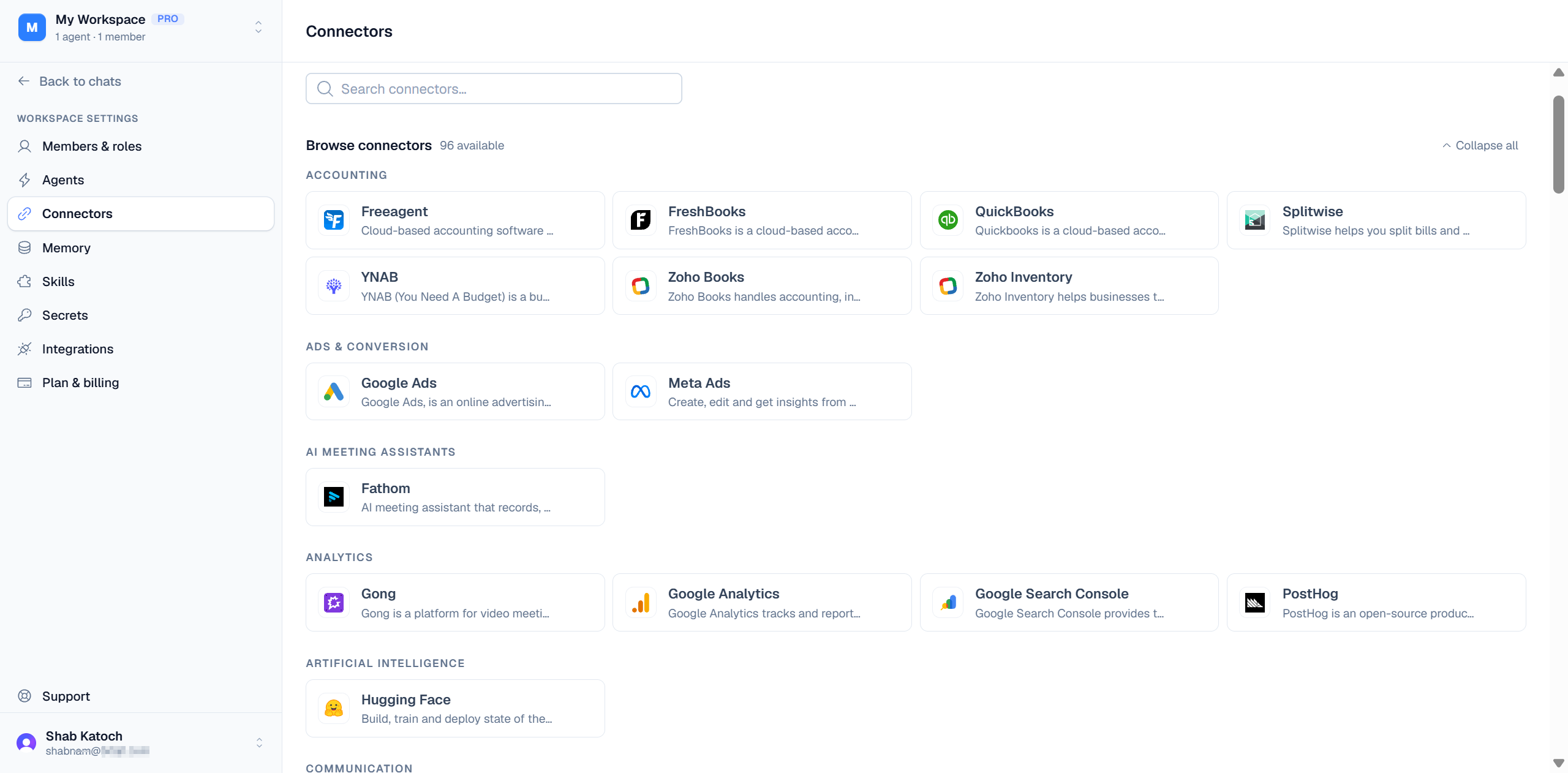The width and height of the screenshot is (1568, 773).
Task: Click the Meta Ads infinity logo
Action: coord(641,391)
